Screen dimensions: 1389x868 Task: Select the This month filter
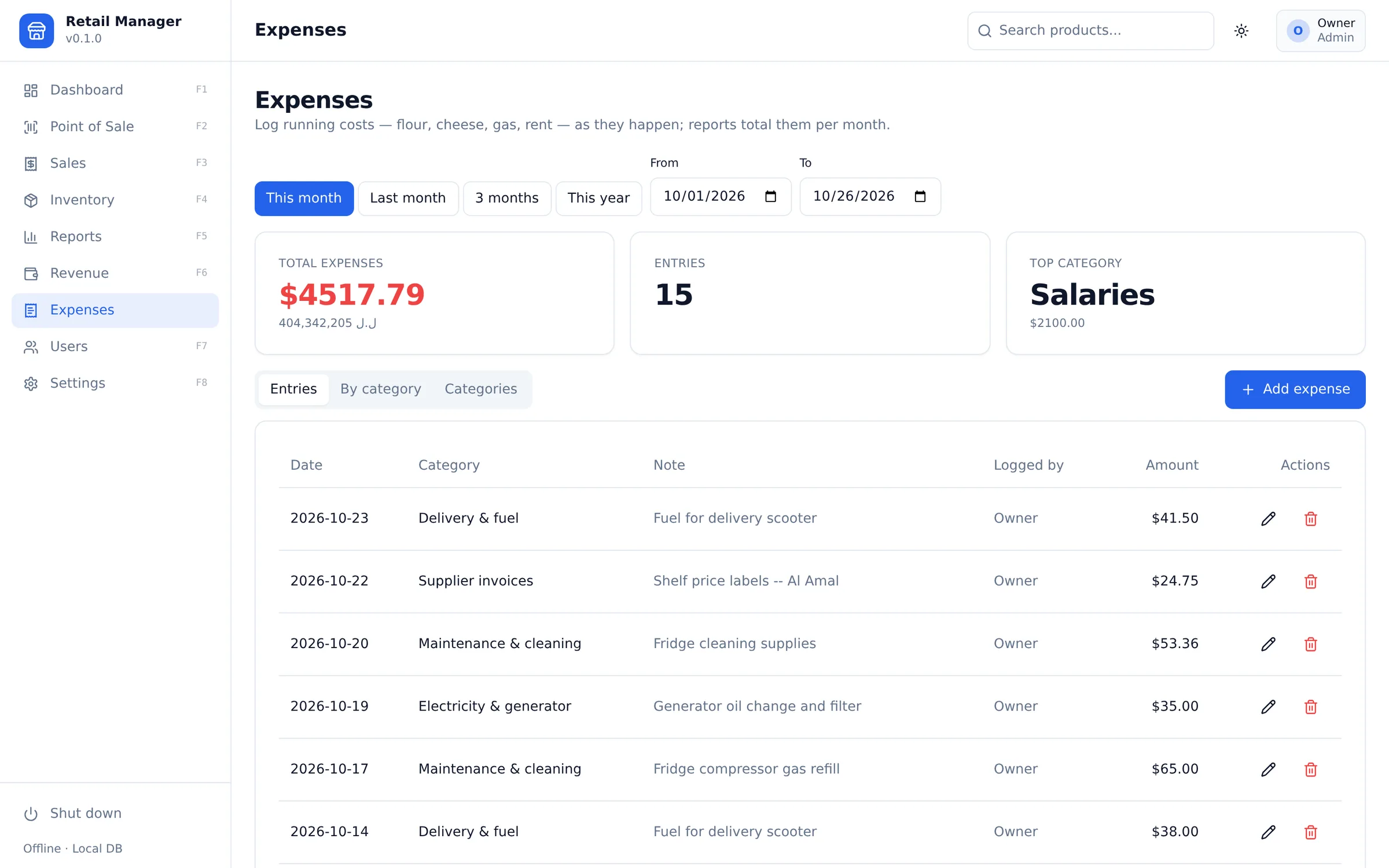(x=304, y=198)
